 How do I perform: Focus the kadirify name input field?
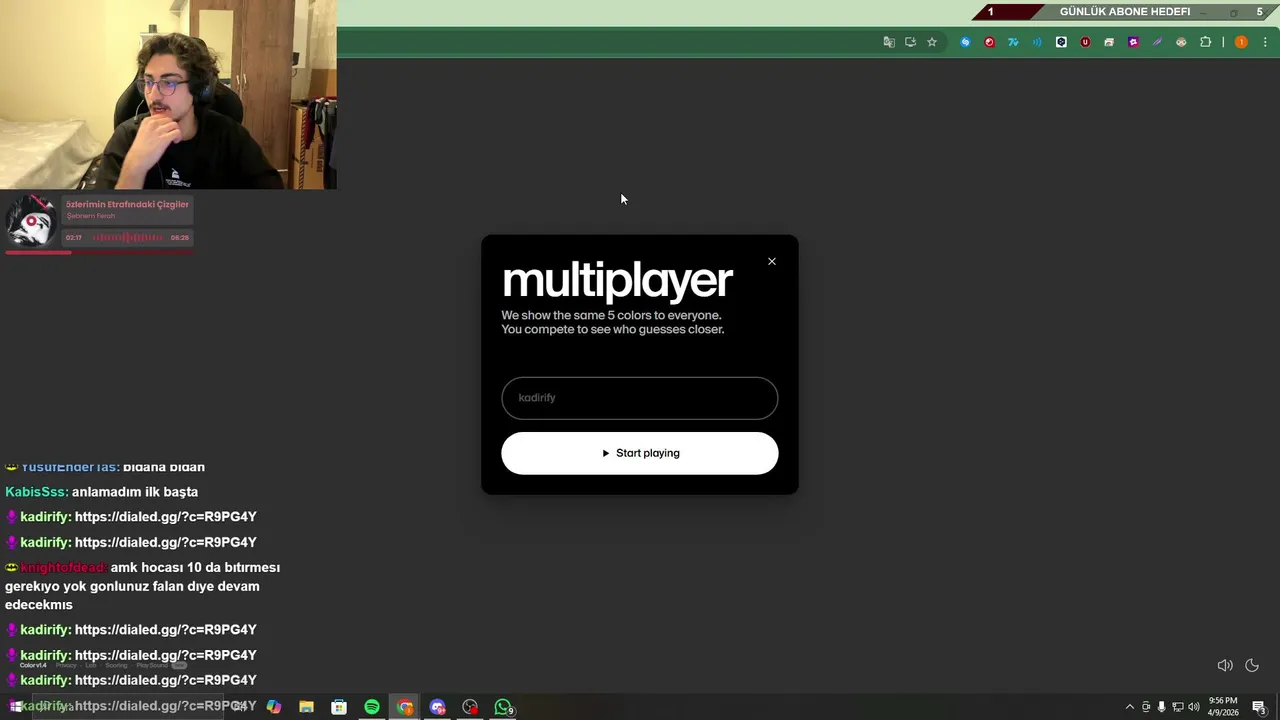pos(640,398)
